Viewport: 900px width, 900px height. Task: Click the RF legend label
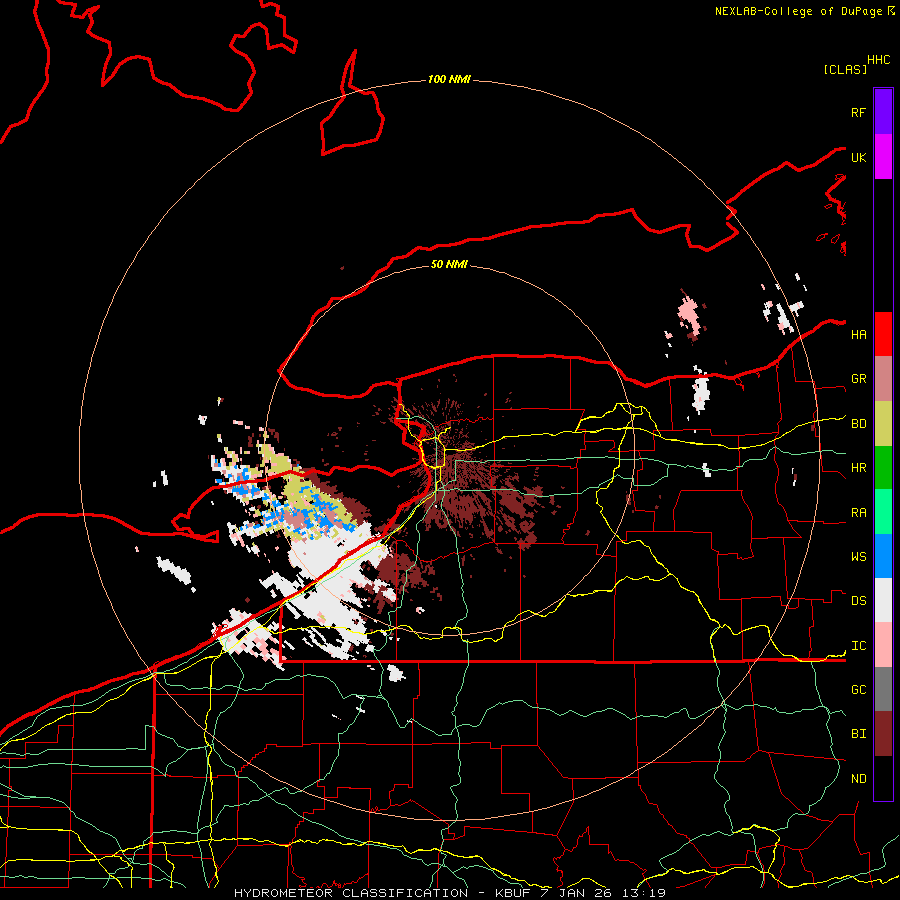858,112
